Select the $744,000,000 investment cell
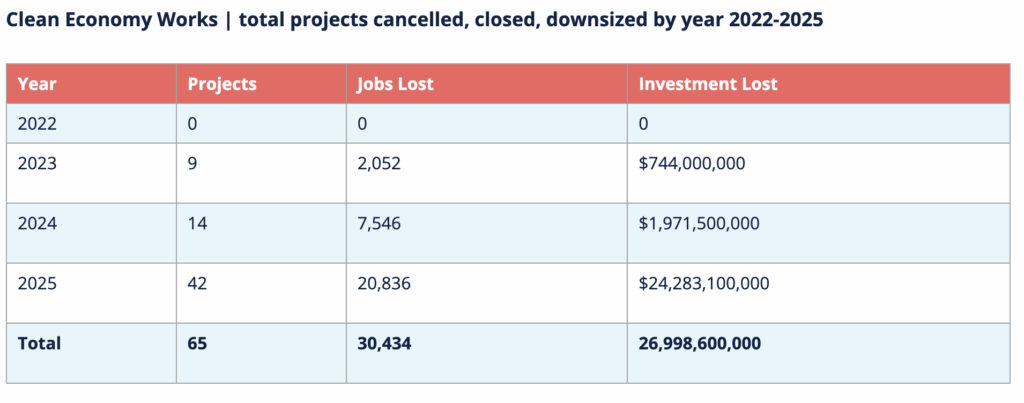Viewport: 1024px width, 403px height. [x=692, y=163]
